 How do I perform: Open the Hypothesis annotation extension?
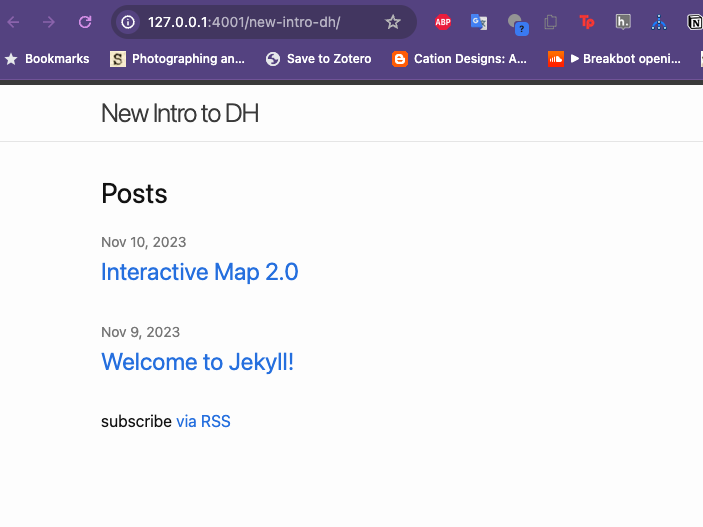coord(623,22)
